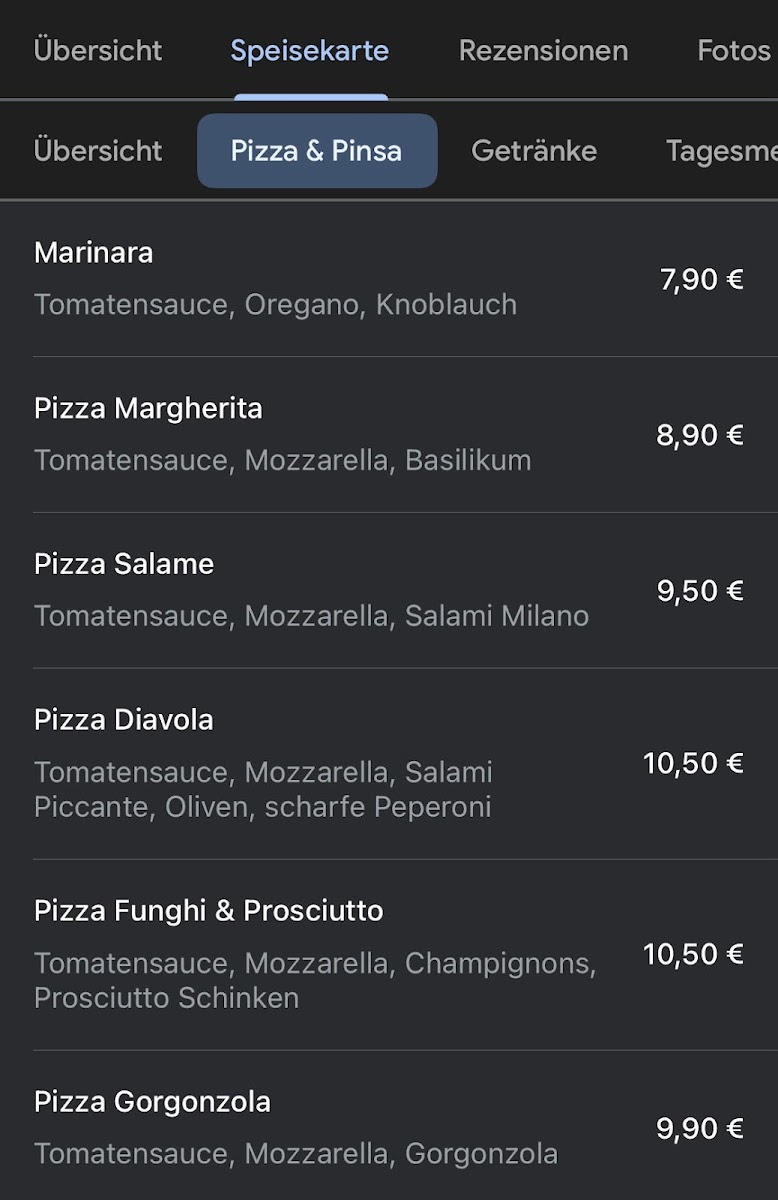Choose the Pizza Gorgonzola entry
This screenshot has height=1200, width=778.
pos(152,1102)
